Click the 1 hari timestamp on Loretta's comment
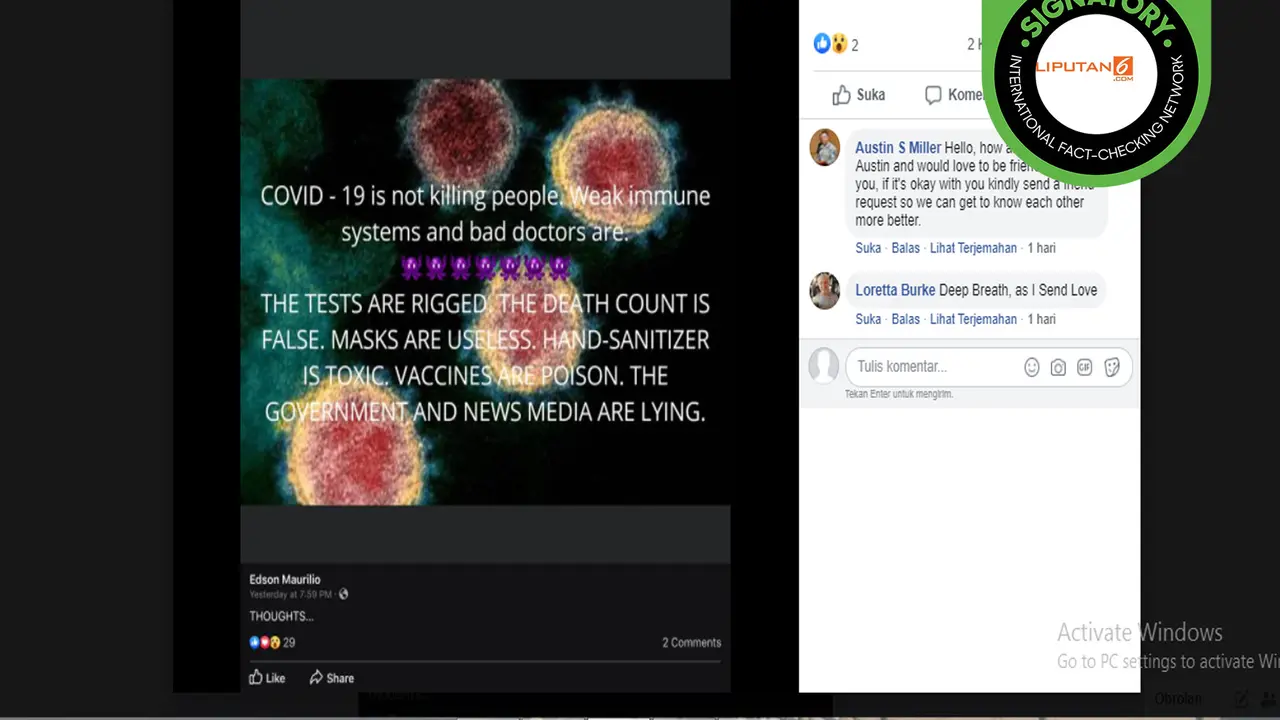 pyautogui.click(x=1041, y=319)
